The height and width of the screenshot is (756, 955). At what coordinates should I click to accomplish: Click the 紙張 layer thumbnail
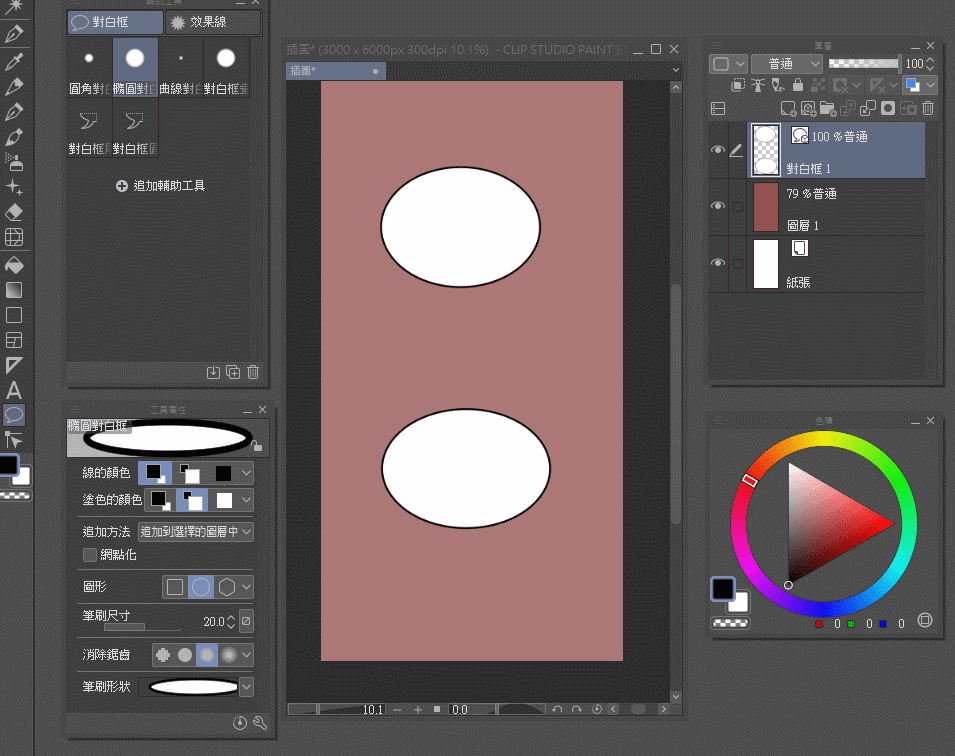(x=765, y=264)
